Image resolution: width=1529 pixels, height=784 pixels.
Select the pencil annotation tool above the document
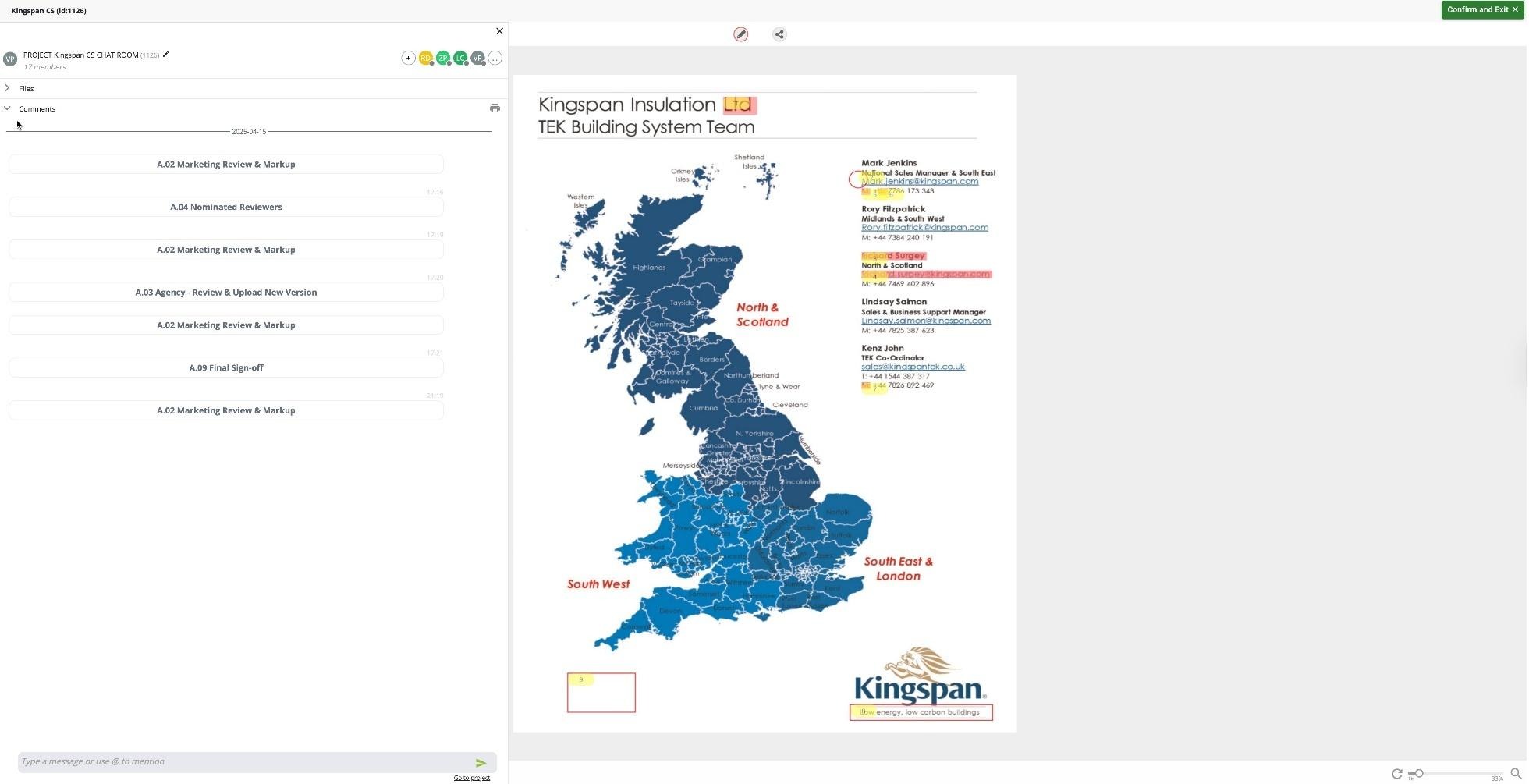741,34
